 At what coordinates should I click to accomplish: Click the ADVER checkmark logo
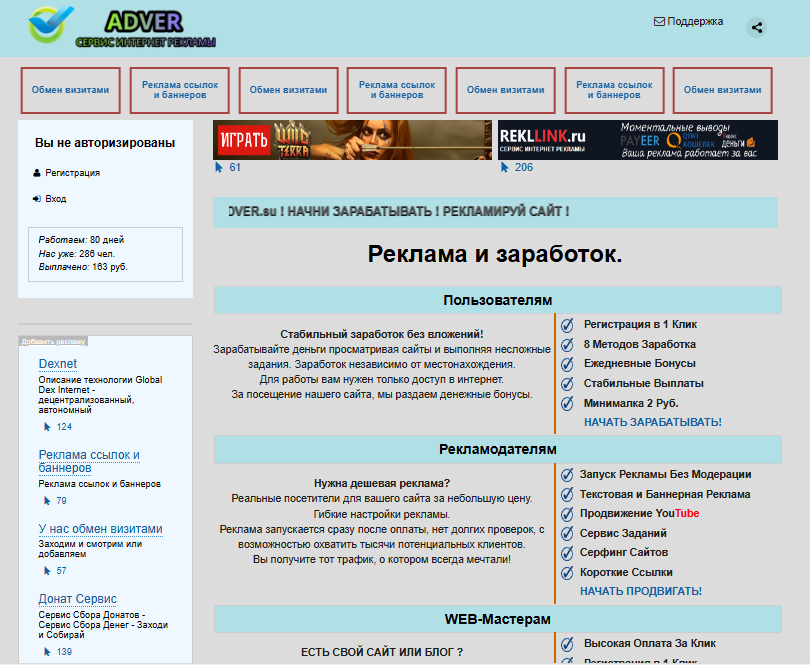pos(51,25)
